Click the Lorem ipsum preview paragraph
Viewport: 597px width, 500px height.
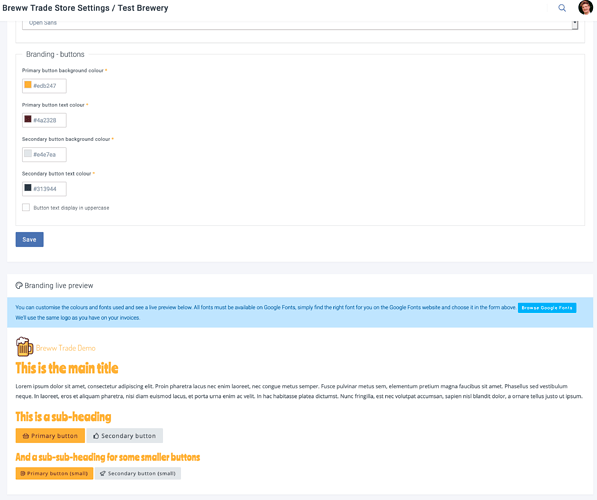click(x=299, y=391)
